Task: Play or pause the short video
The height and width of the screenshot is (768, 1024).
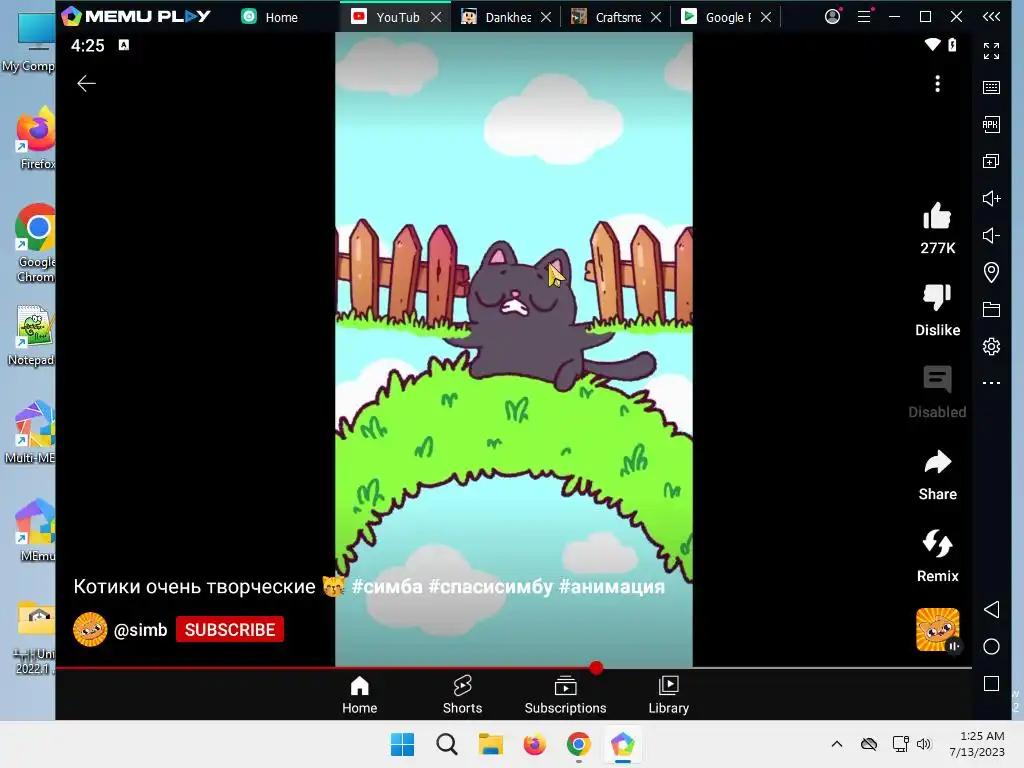Action: (513, 349)
